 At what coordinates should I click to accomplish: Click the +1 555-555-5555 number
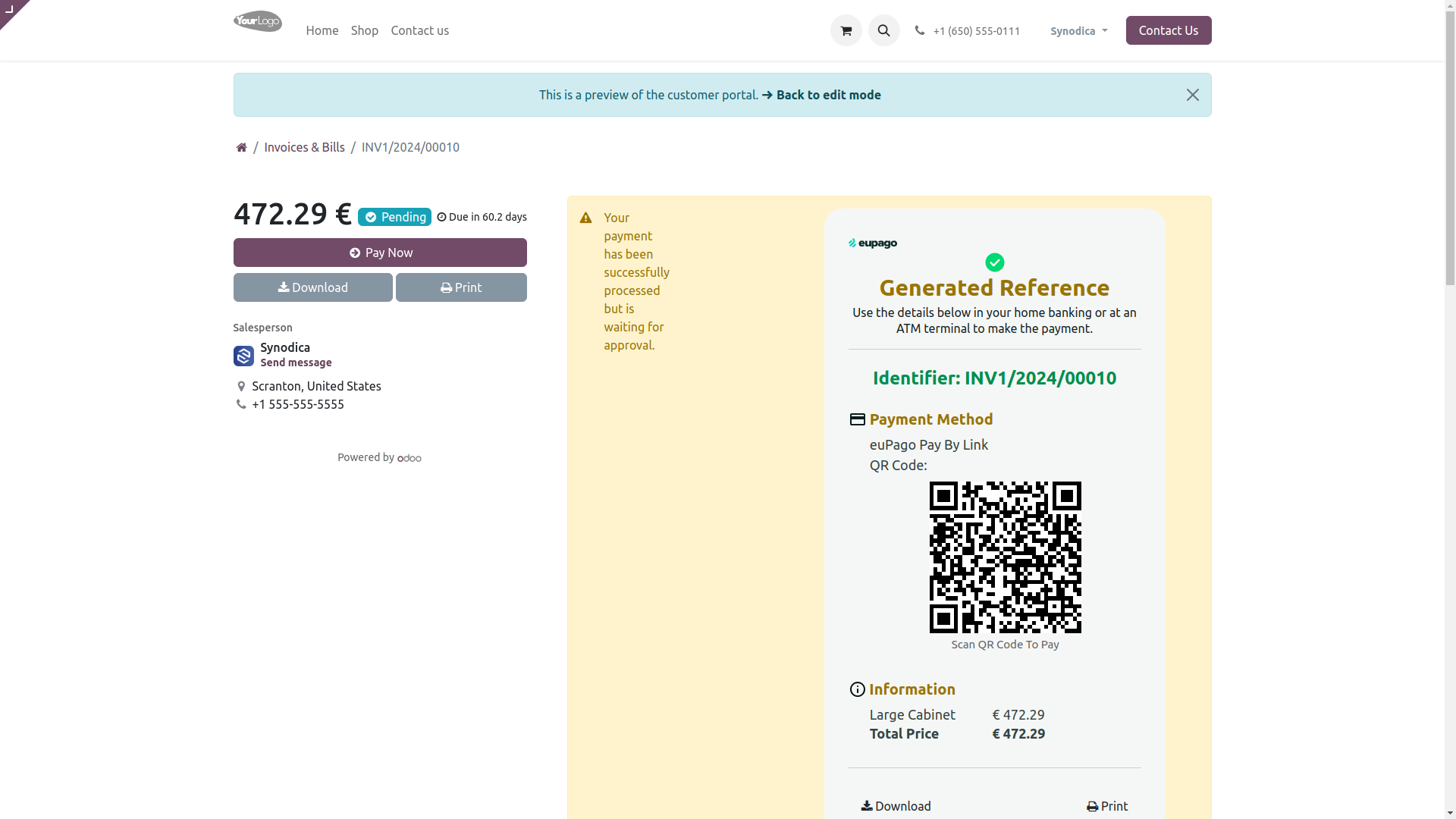(298, 404)
